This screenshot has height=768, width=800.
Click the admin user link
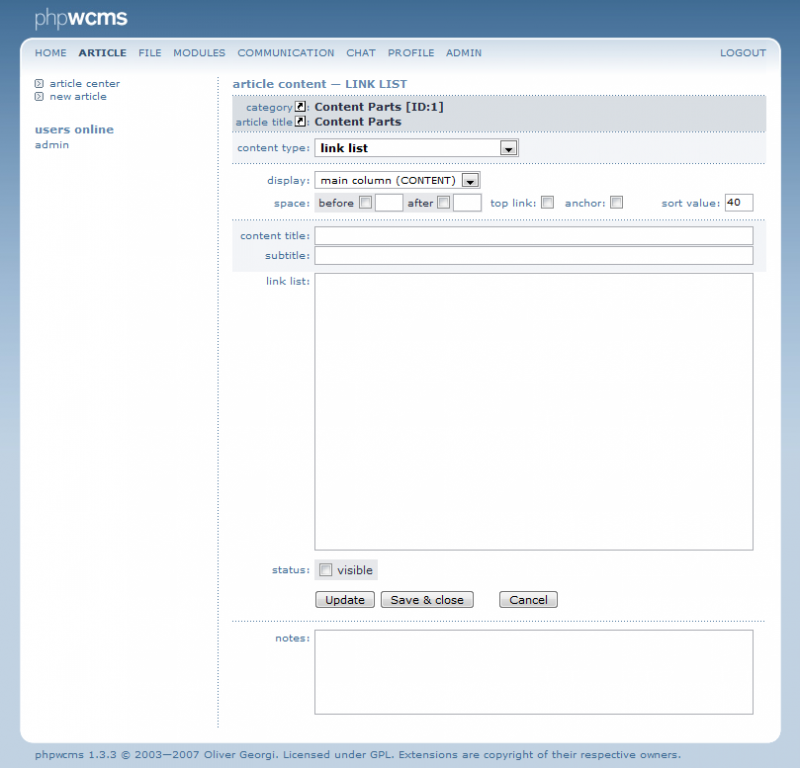(52, 145)
